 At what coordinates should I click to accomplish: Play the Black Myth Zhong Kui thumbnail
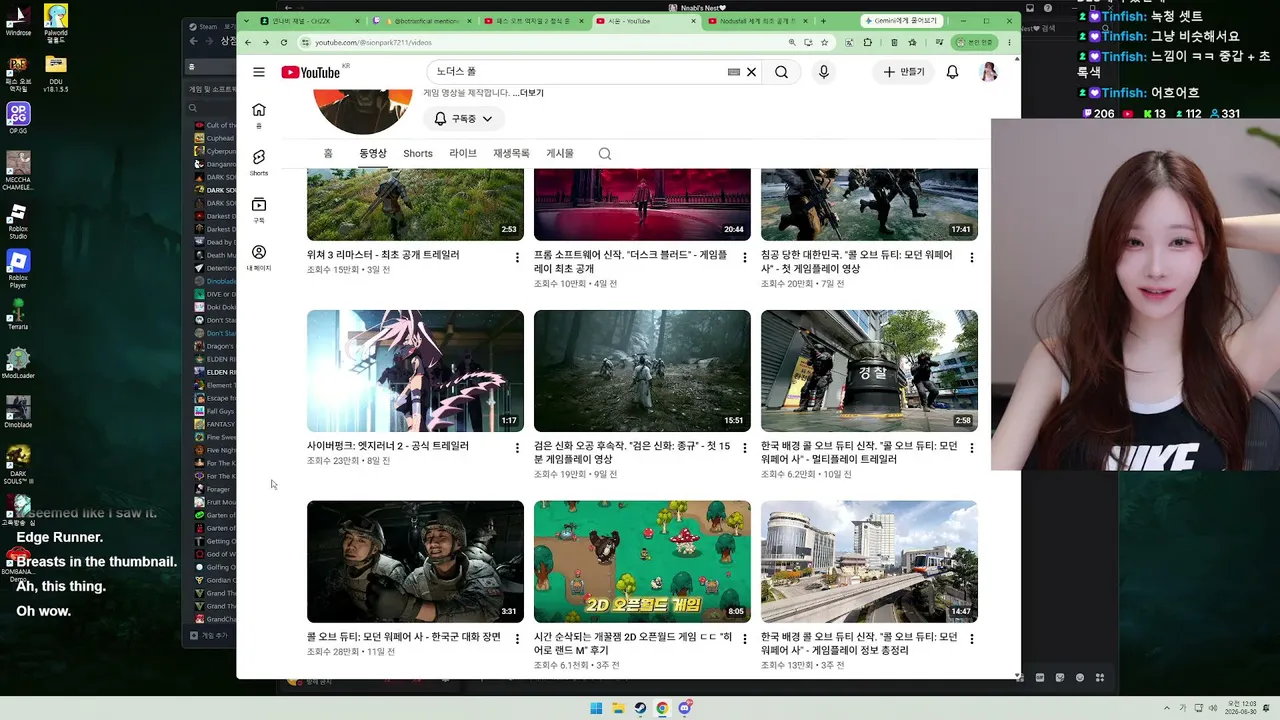(642, 371)
